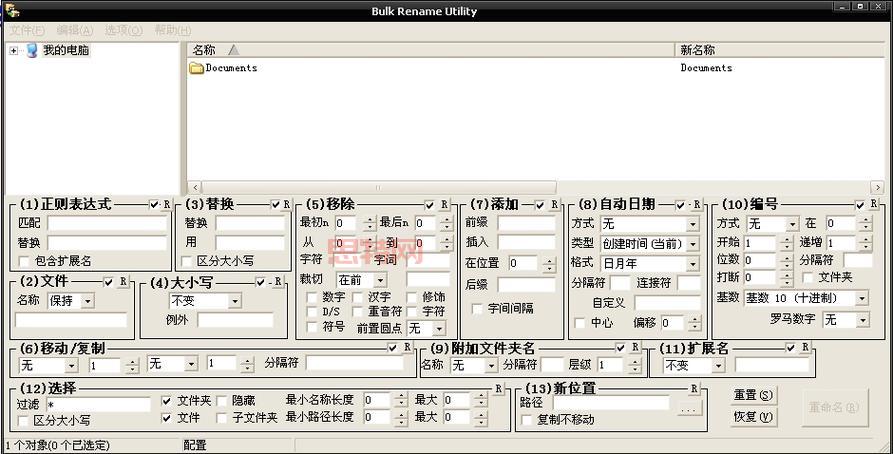Open Auto Date 格式 日月年 dropdown
The height and width of the screenshot is (454, 893).
point(693,264)
